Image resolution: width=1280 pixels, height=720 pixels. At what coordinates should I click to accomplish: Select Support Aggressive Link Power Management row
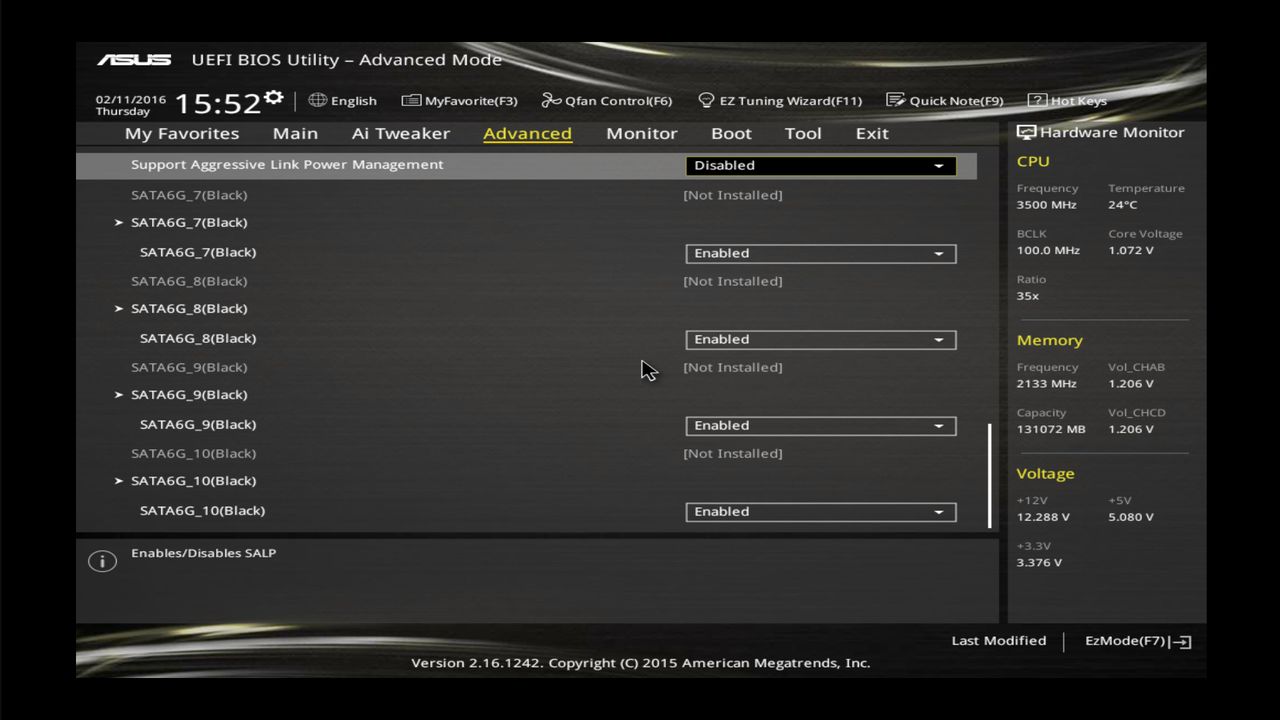point(526,165)
